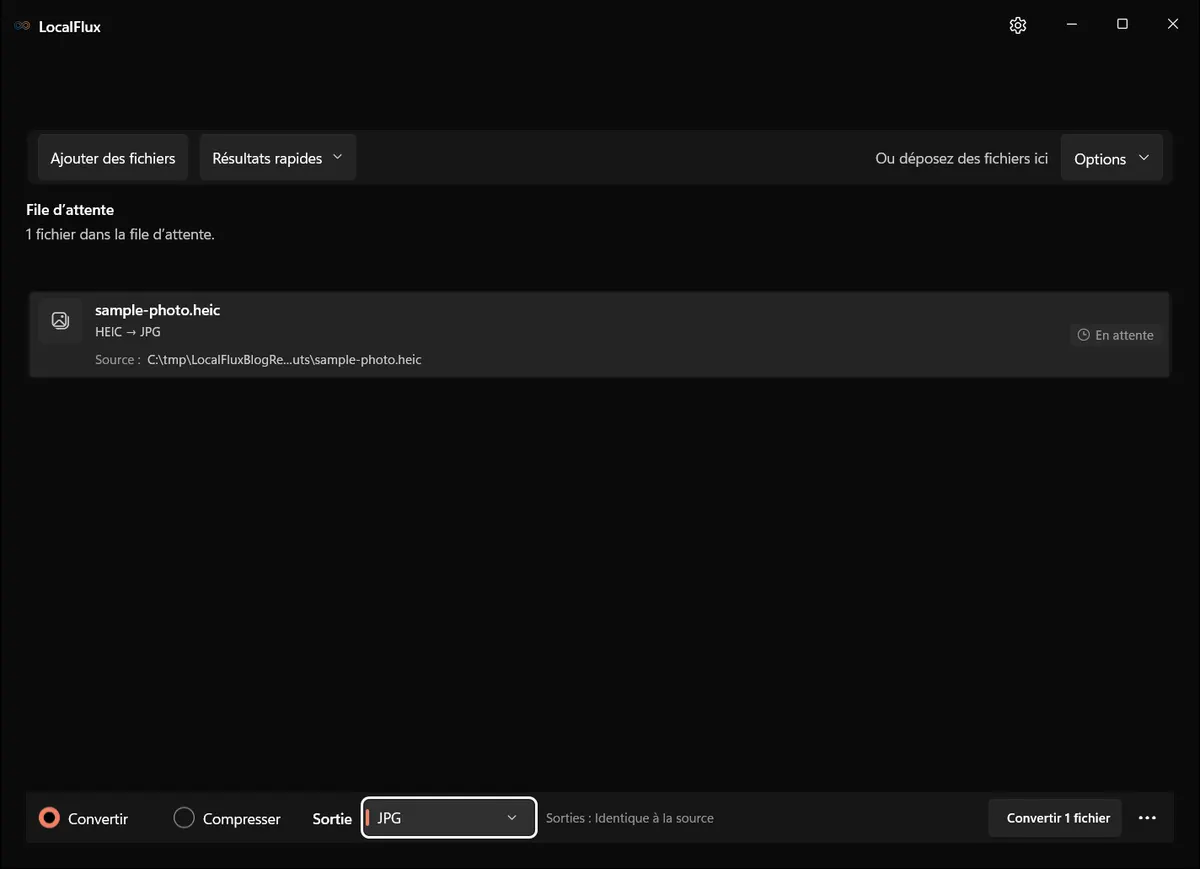Open the Options dropdown menu

click(x=1111, y=158)
